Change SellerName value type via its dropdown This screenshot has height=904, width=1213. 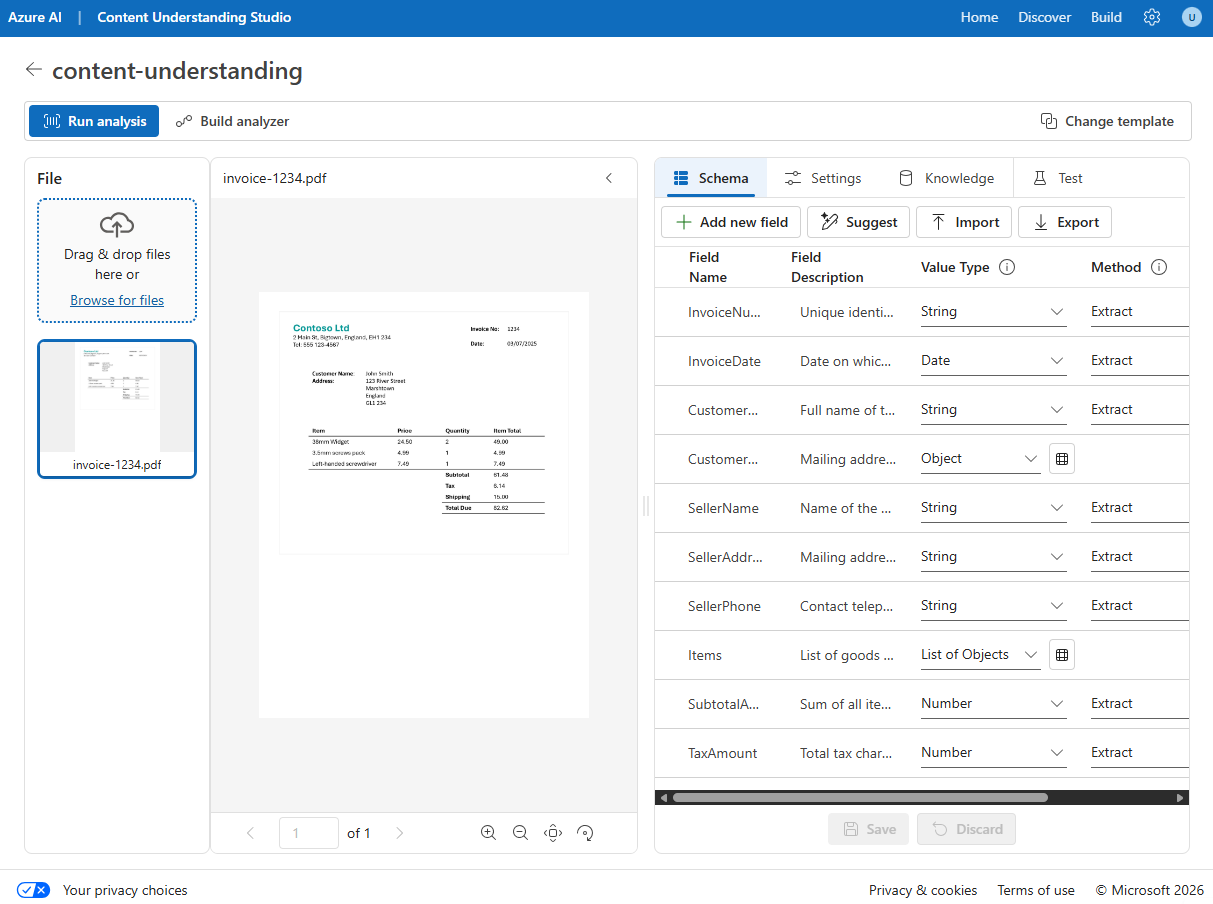[x=1057, y=507]
